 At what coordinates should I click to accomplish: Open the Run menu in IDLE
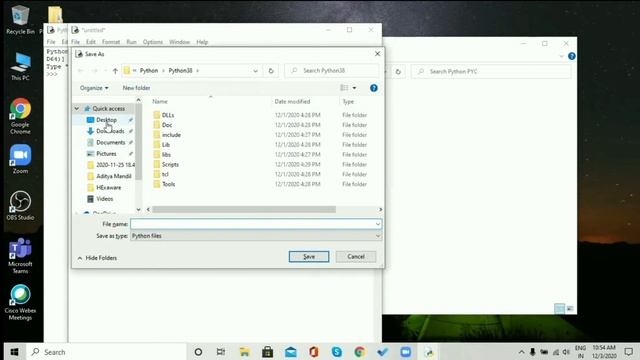[x=131, y=42]
